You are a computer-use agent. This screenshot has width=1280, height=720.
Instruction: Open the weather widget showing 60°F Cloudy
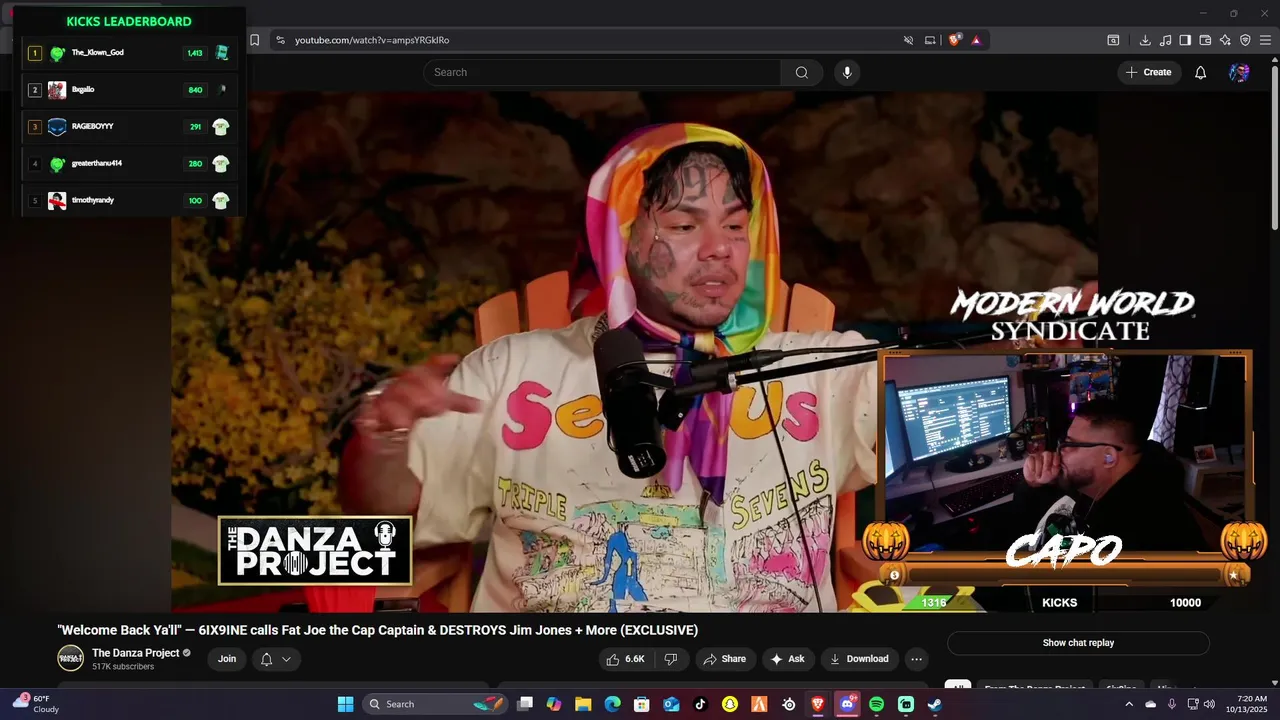[35, 704]
